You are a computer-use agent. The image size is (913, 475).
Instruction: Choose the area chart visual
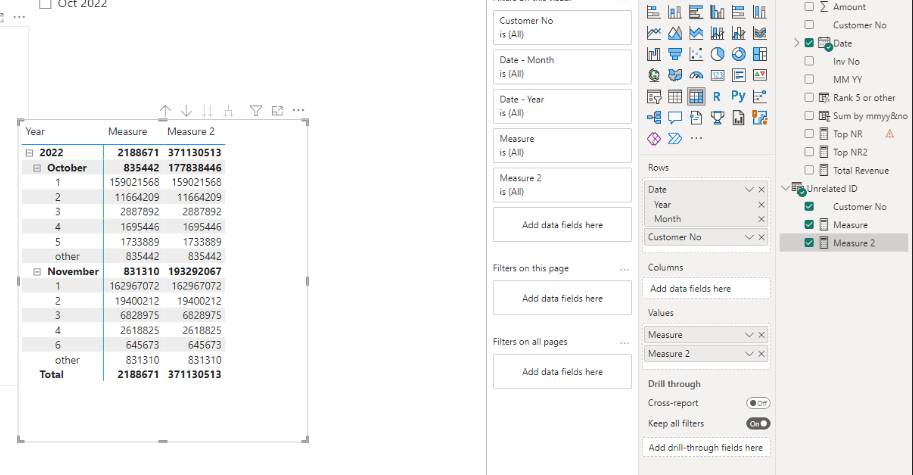[x=675, y=33]
